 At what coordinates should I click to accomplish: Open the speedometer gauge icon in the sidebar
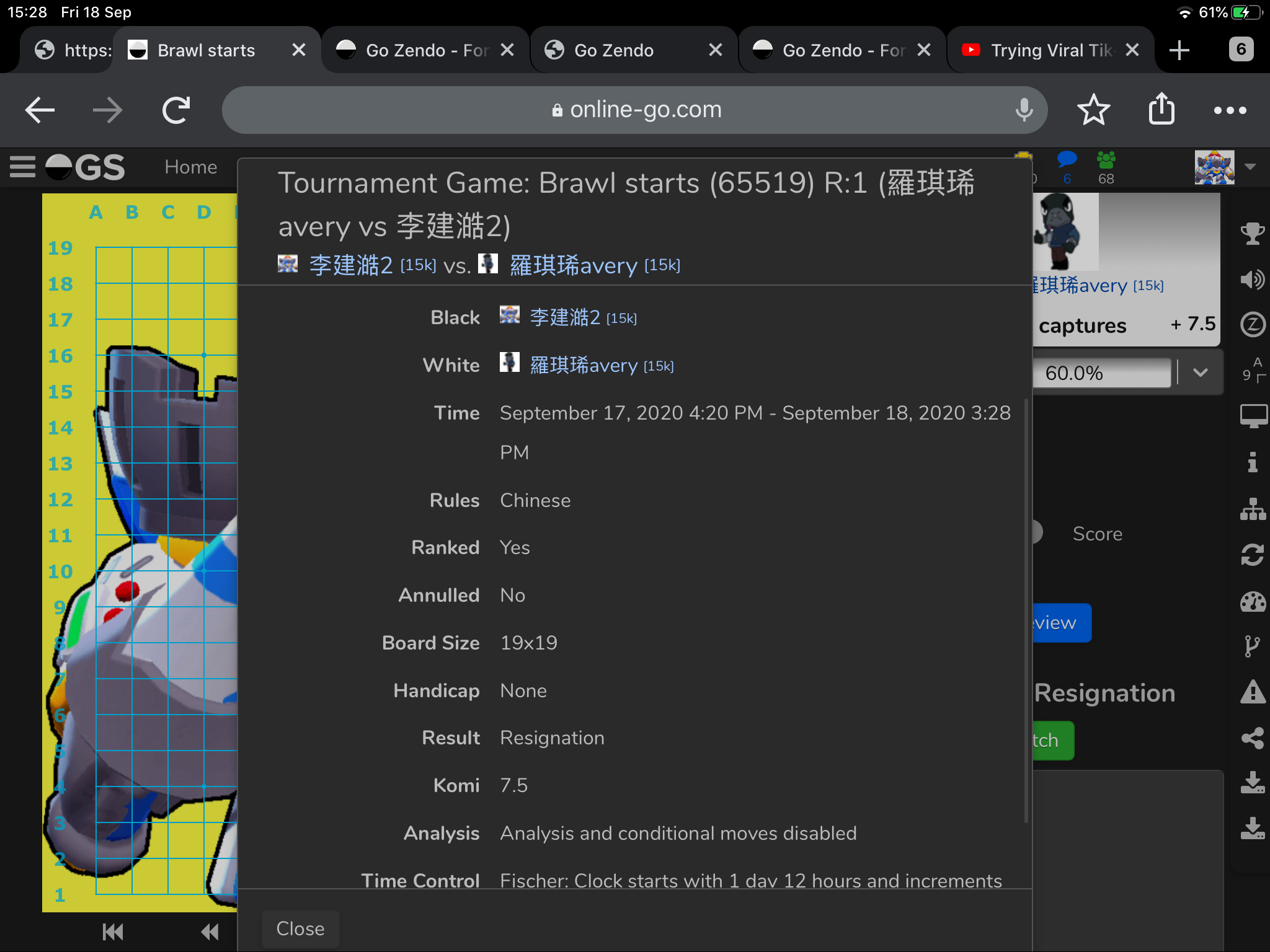(1252, 601)
